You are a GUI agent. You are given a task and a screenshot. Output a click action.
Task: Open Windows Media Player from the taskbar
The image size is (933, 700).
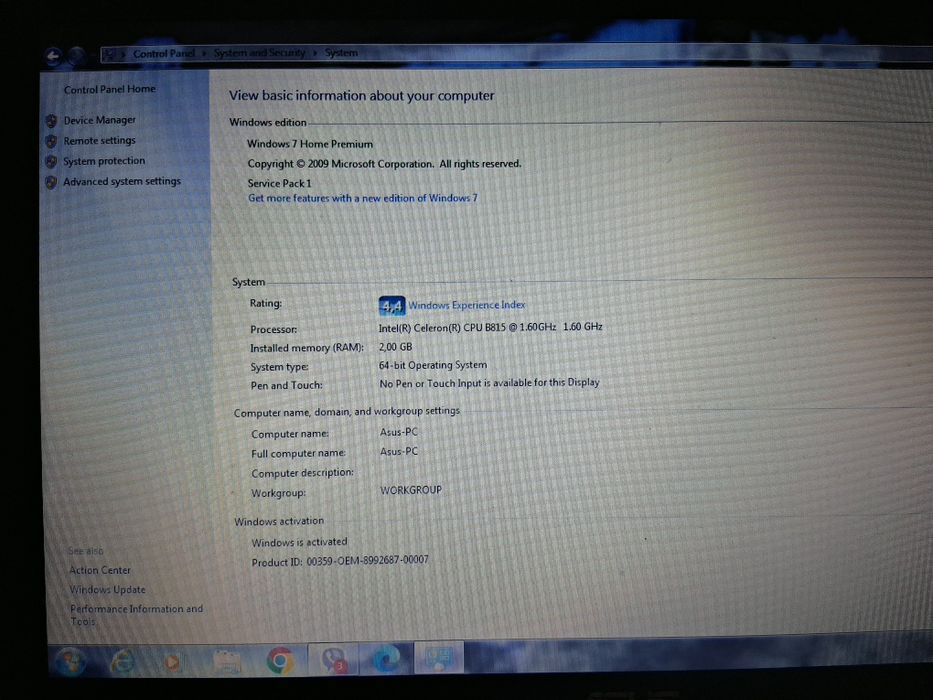(x=173, y=661)
